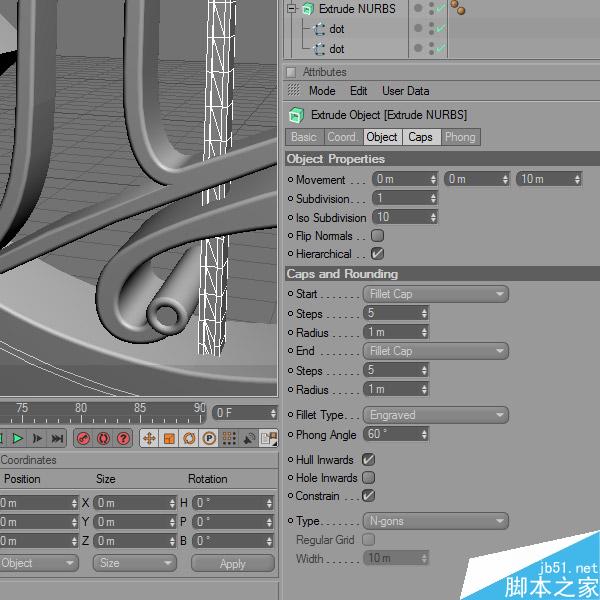The width and height of the screenshot is (600, 600).
Task: Select the Object tab
Action: coord(382,137)
